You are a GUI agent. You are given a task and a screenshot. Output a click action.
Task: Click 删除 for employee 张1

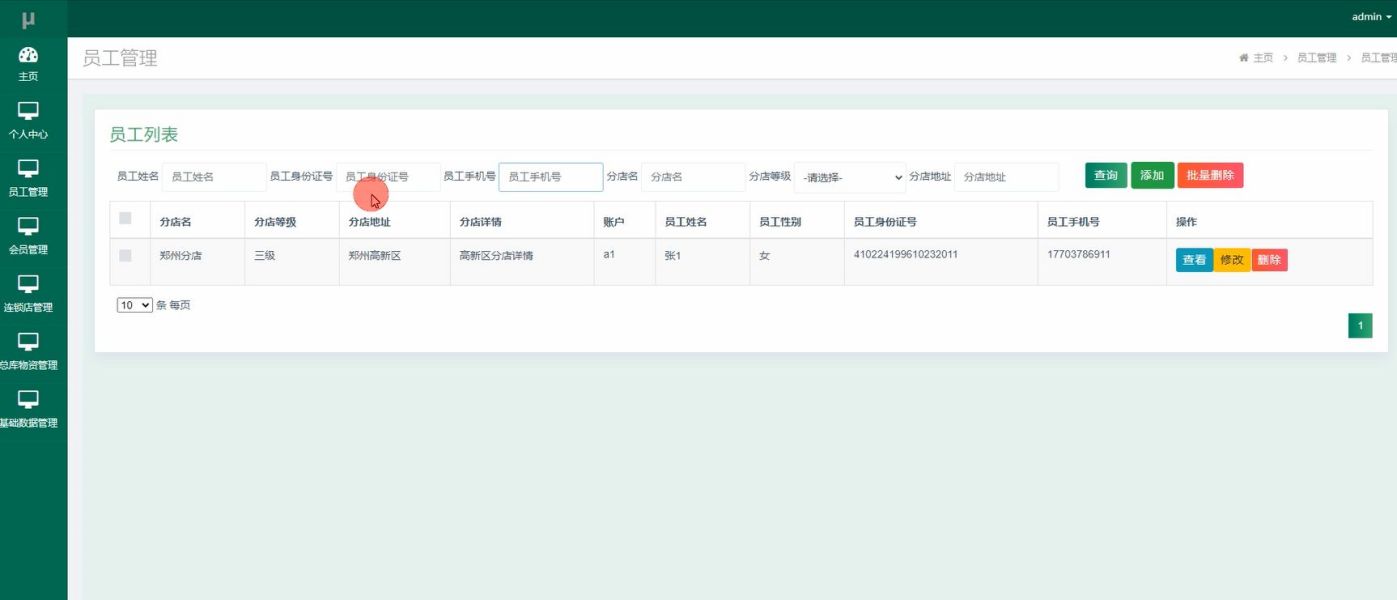(x=1269, y=260)
